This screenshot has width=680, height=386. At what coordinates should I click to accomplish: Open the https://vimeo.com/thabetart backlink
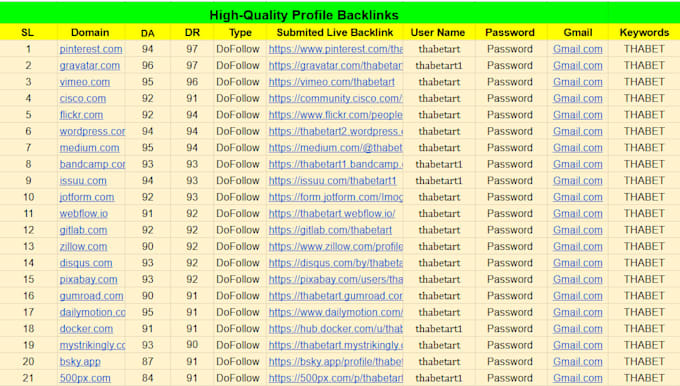pyautogui.click(x=332, y=82)
